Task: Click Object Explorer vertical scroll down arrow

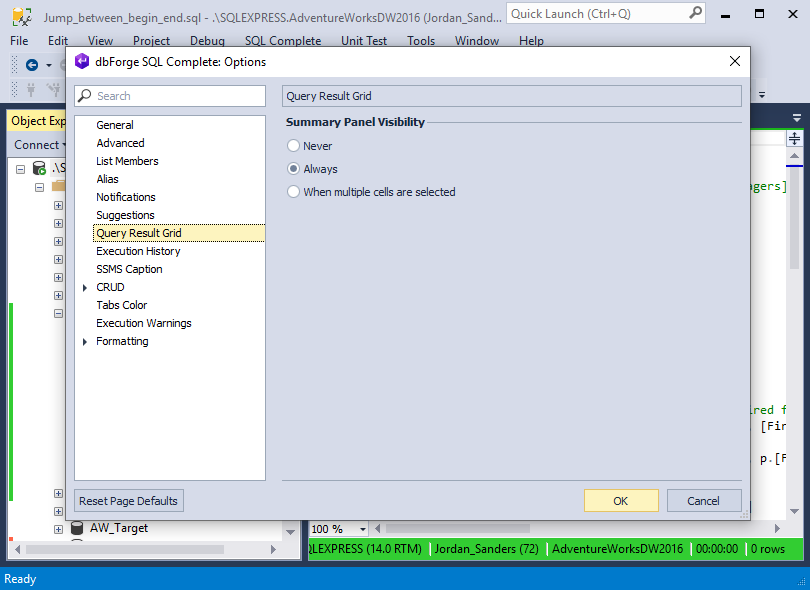Action: point(290,532)
